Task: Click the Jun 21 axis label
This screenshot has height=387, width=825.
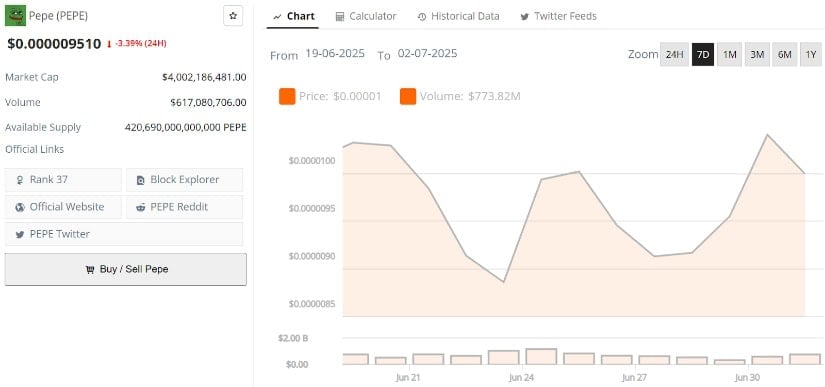Action: point(408,377)
